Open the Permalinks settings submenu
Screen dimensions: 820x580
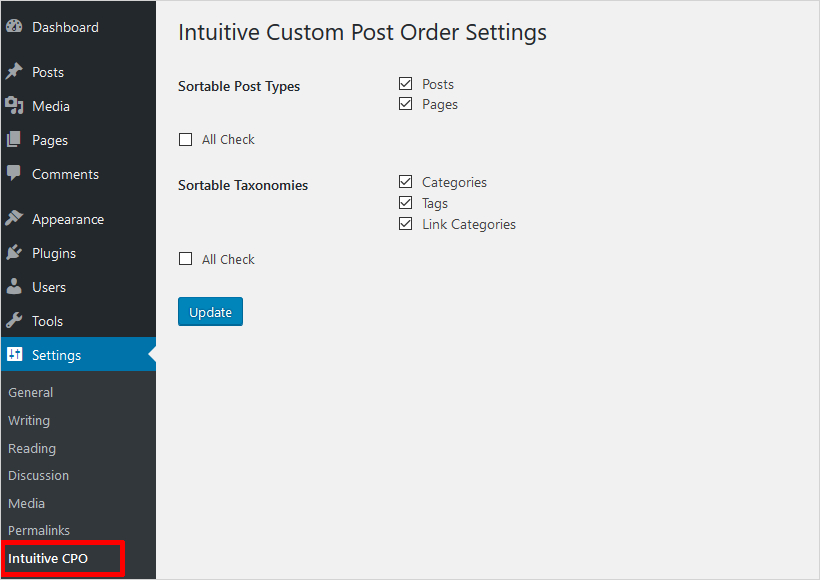[39, 530]
